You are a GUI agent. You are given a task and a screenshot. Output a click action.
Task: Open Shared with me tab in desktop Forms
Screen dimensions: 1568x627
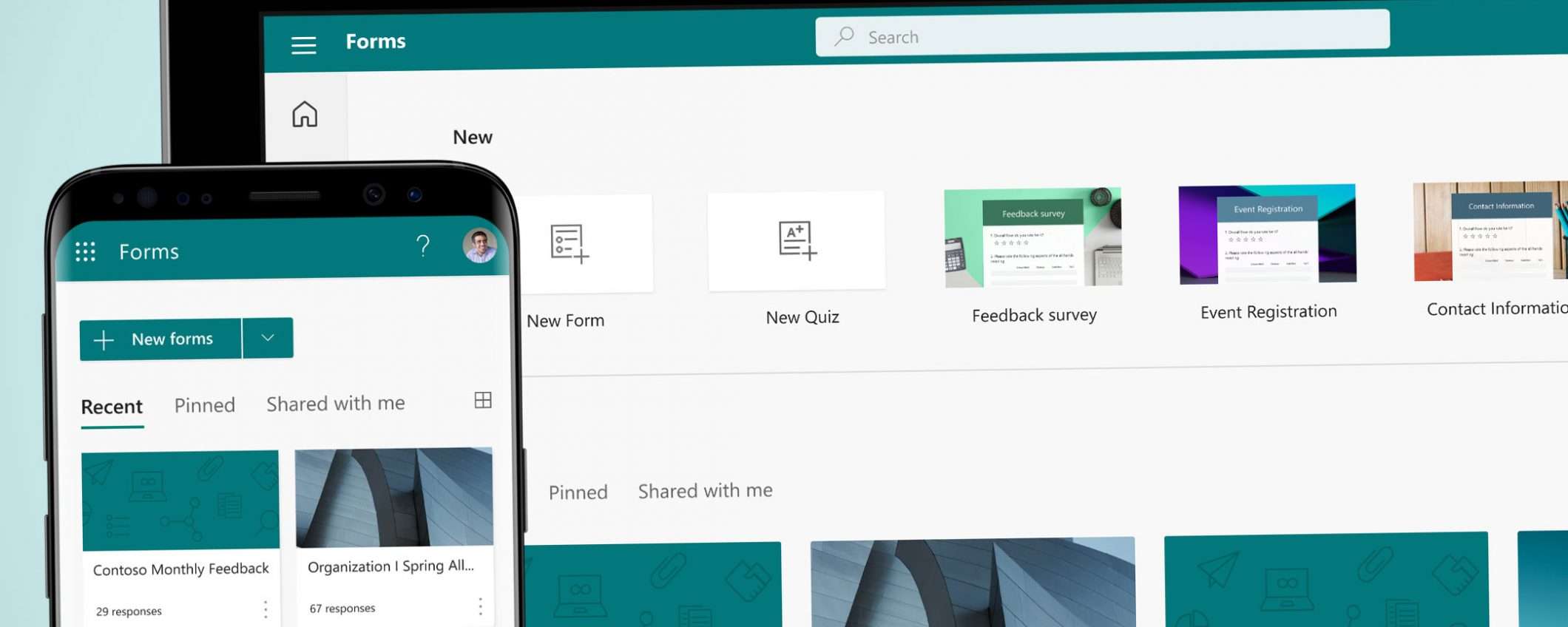point(706,491)
